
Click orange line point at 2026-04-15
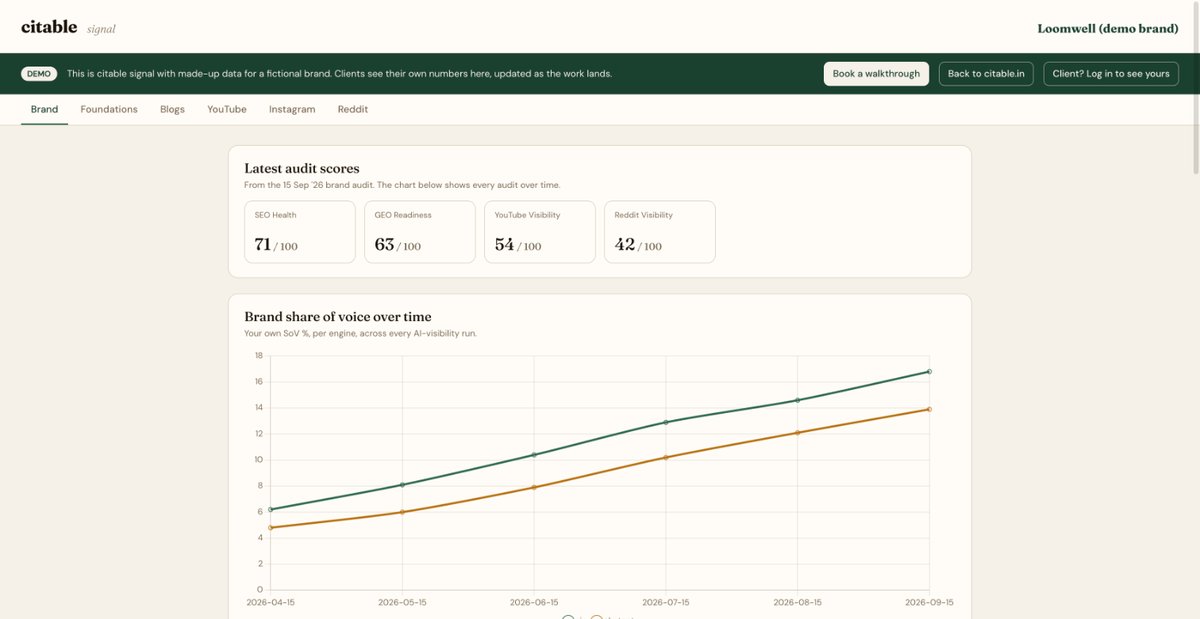271,527
